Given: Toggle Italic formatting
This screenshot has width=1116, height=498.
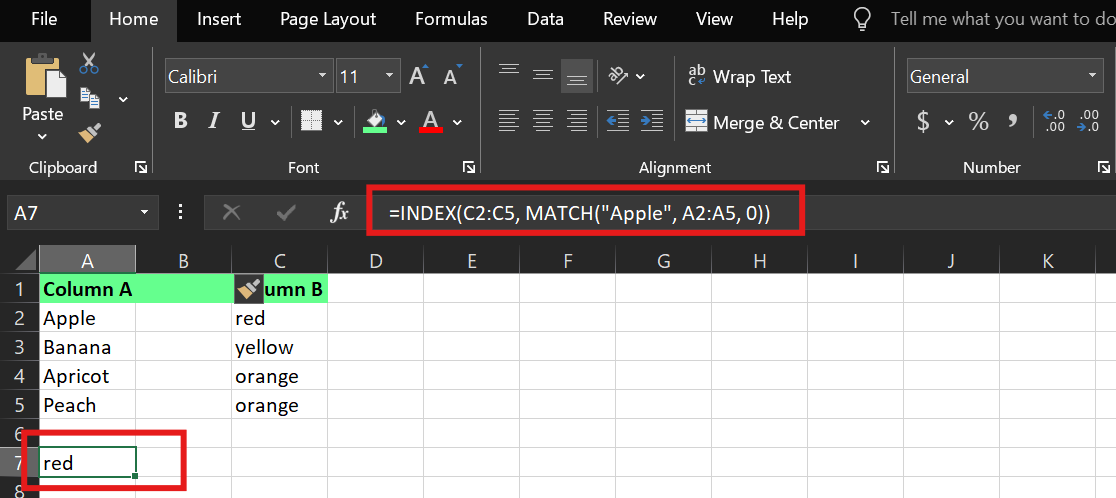Looking at the screenshot, I should coord(213,122).
